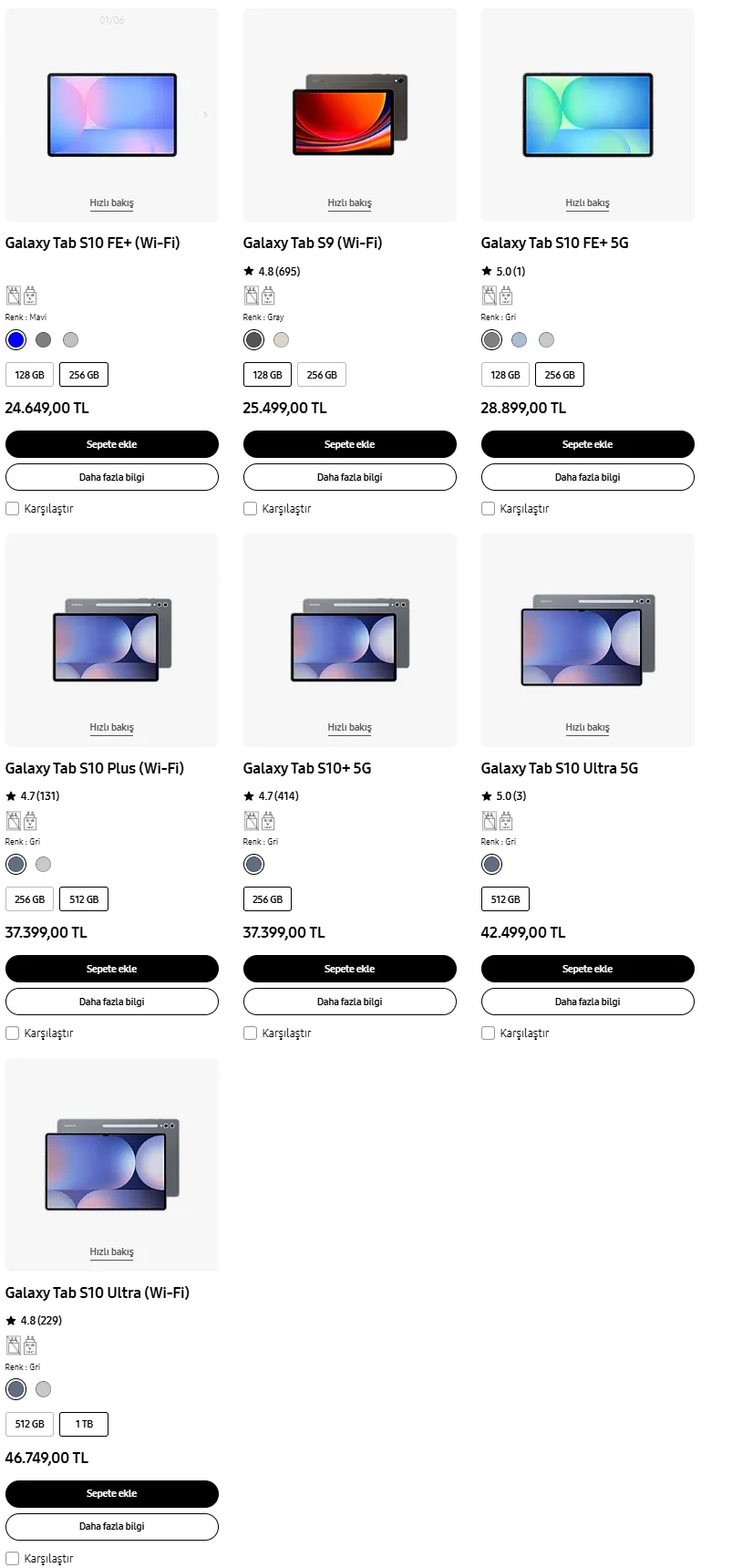Select the beige color swatch for Galaxy Tab S9
Image resolution: width=732 pixels, height=1568 pixels.
(x=281, y=339)
